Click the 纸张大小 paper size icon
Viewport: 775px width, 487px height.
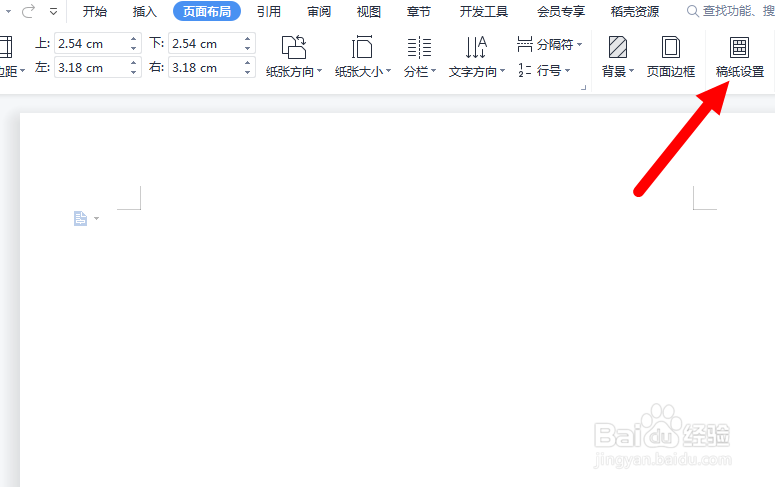[x=362, y=48]
